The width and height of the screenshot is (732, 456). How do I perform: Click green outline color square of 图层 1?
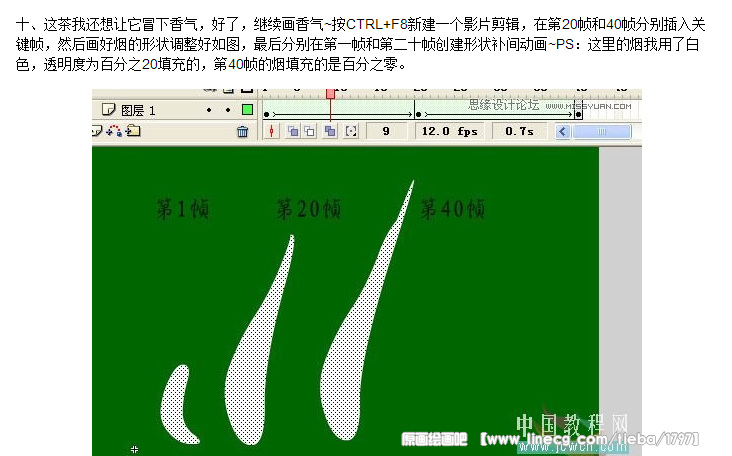tap(247, 110)
